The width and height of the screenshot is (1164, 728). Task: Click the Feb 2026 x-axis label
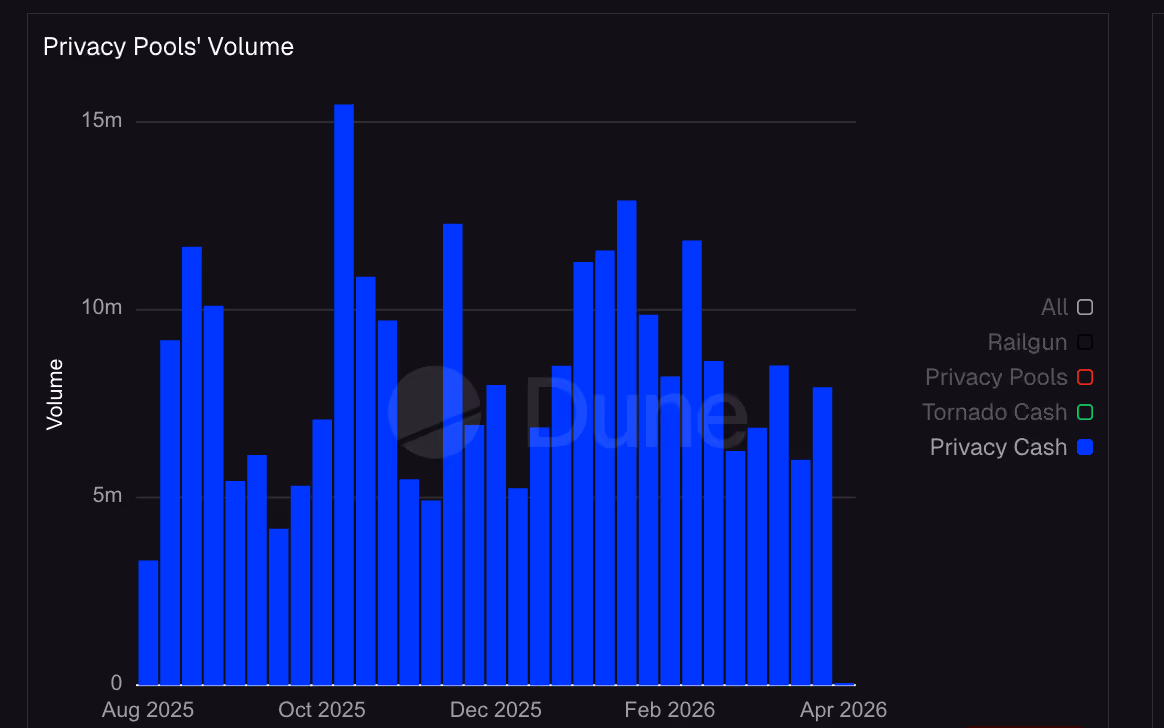[670, 710]
